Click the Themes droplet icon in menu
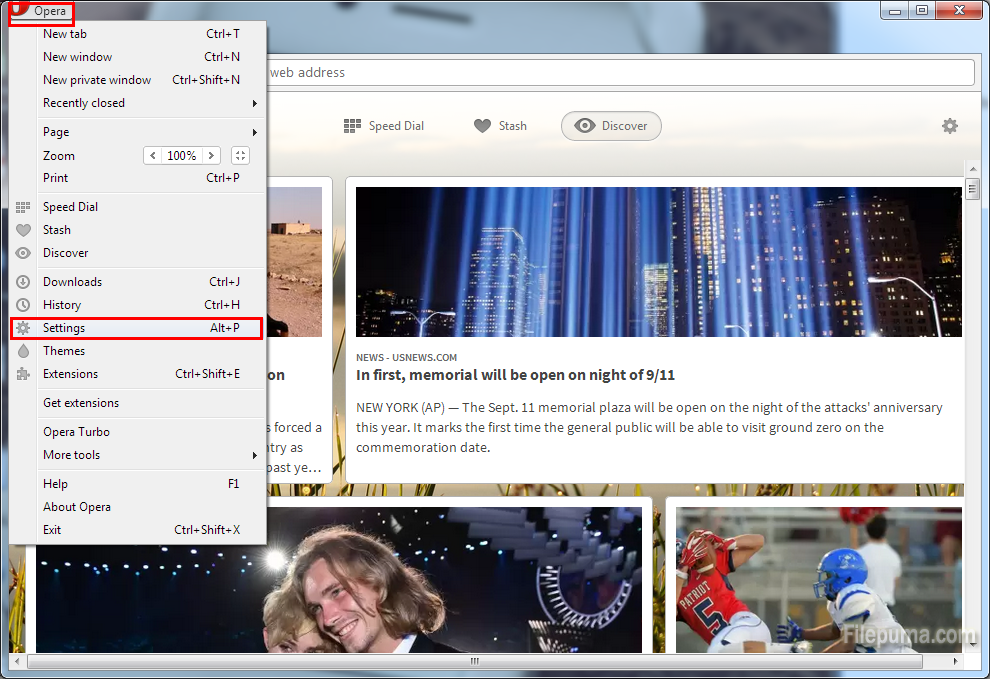This screenshot has width=990, height=679. click(x=23, y=351)
